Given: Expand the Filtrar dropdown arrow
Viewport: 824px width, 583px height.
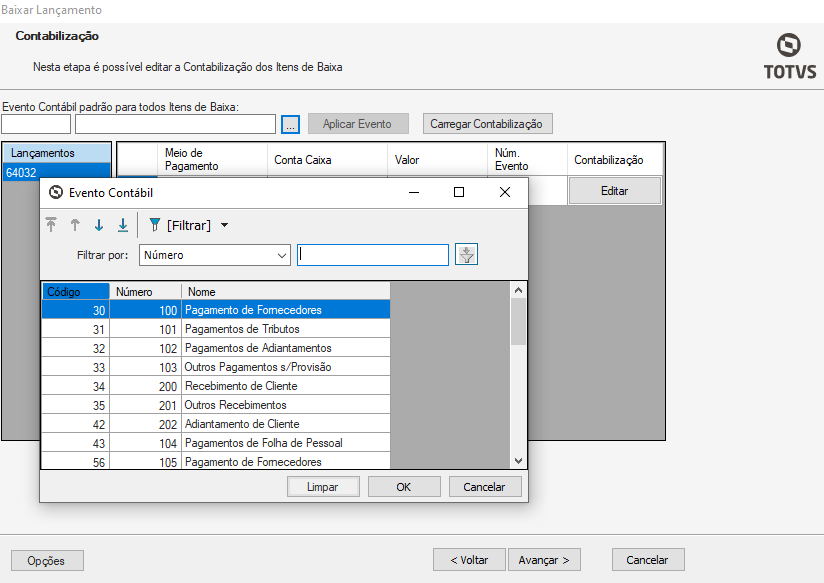Looking at the screenshot, I should 224,226.
